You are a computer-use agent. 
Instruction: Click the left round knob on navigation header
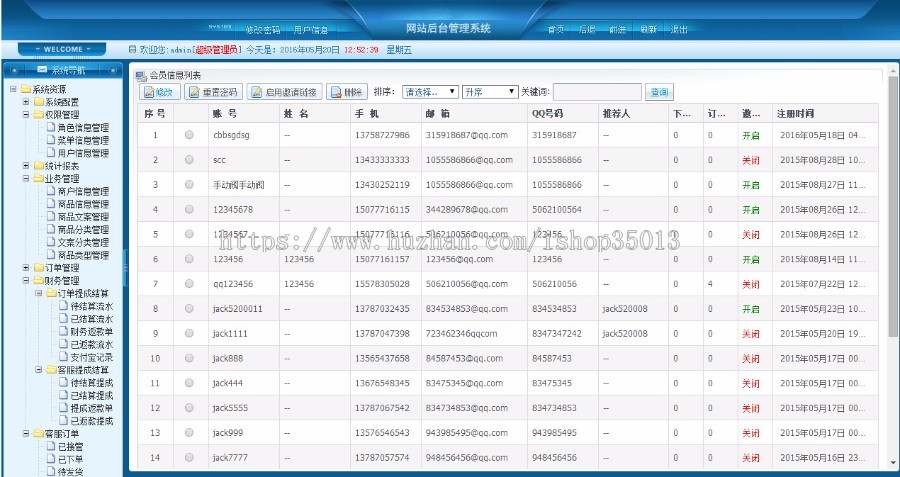(14, 70)
